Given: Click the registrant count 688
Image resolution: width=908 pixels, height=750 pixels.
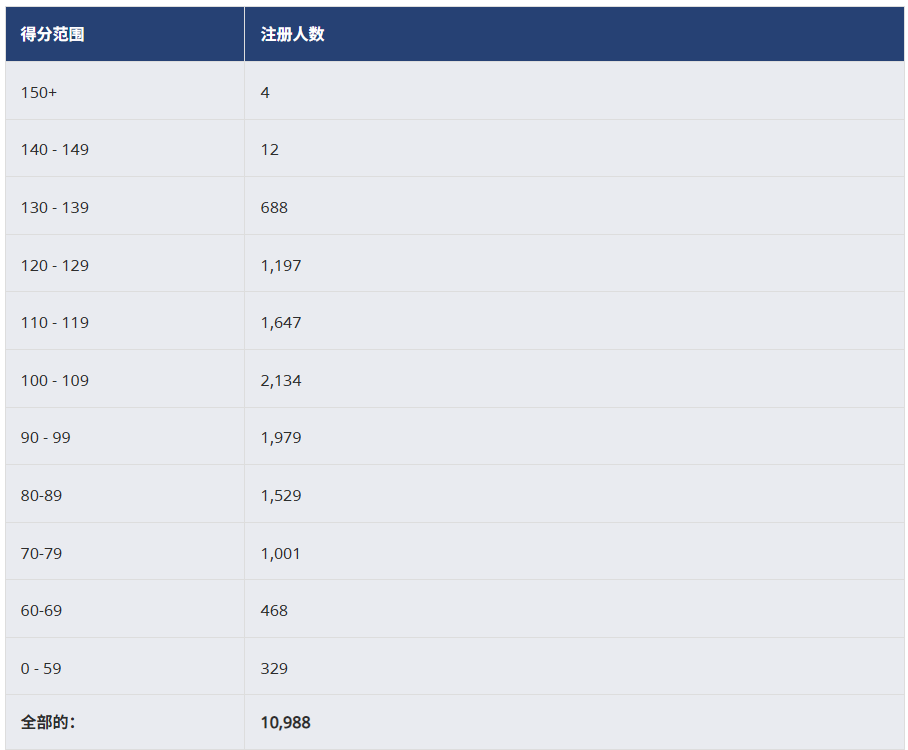Looking at the screenshot, I should point(274,207).
